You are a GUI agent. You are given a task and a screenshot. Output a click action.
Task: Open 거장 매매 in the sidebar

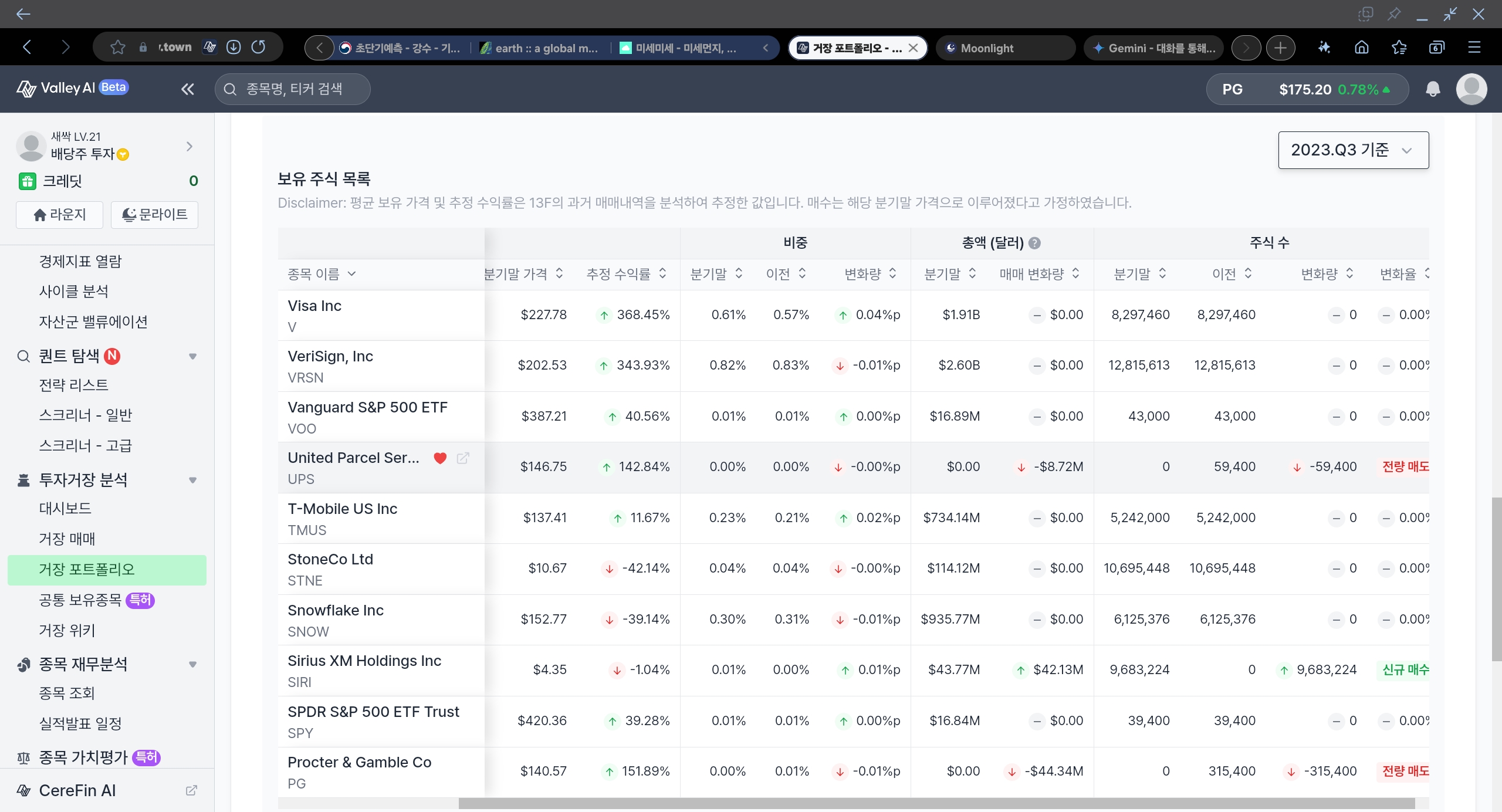coord(67,539)
